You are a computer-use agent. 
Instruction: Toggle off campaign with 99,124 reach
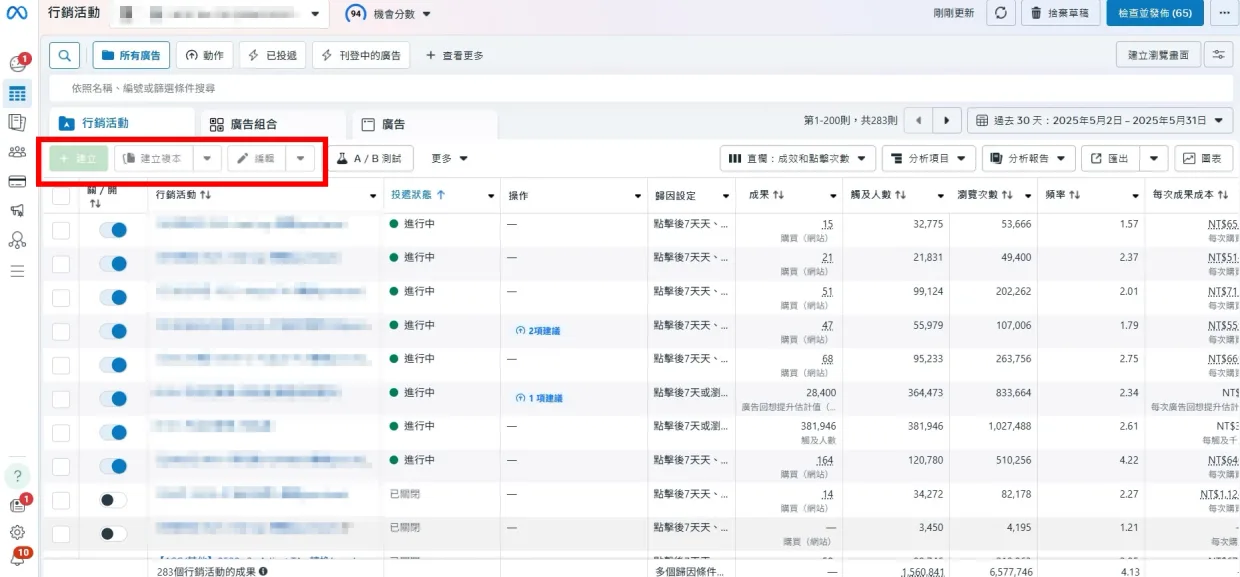(x=114, y=297)
